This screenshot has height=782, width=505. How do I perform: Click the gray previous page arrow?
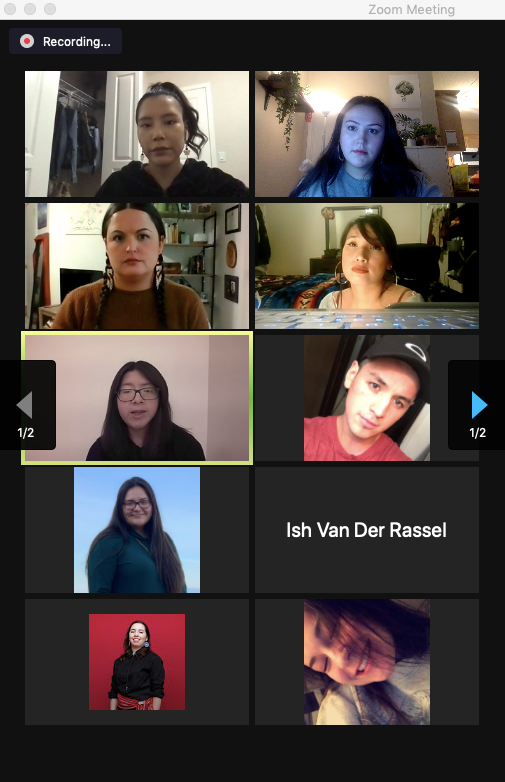point(24,404)
